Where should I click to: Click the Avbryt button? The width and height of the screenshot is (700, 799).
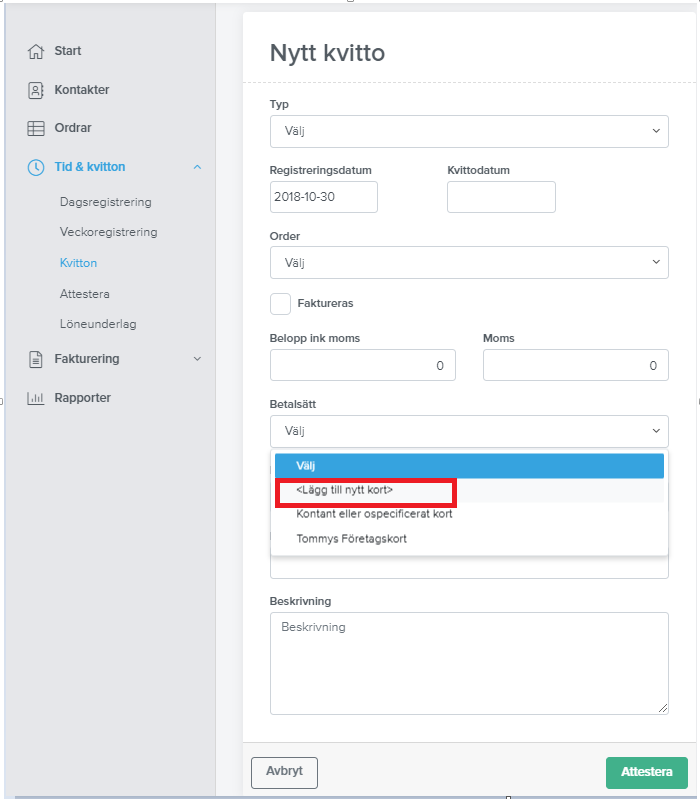pos(284,773)
